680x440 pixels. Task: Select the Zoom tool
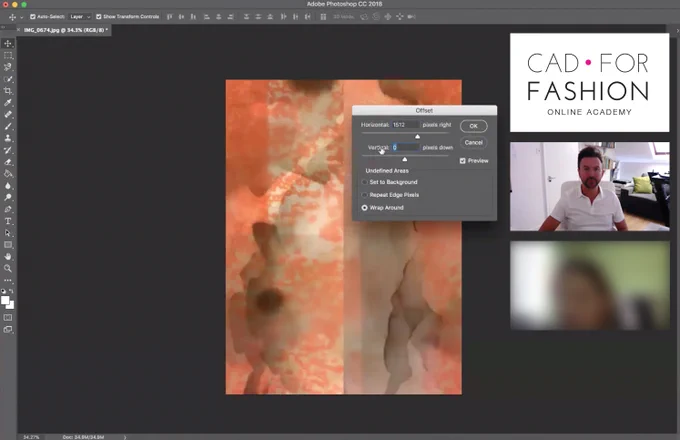click(x=8, y=268)
